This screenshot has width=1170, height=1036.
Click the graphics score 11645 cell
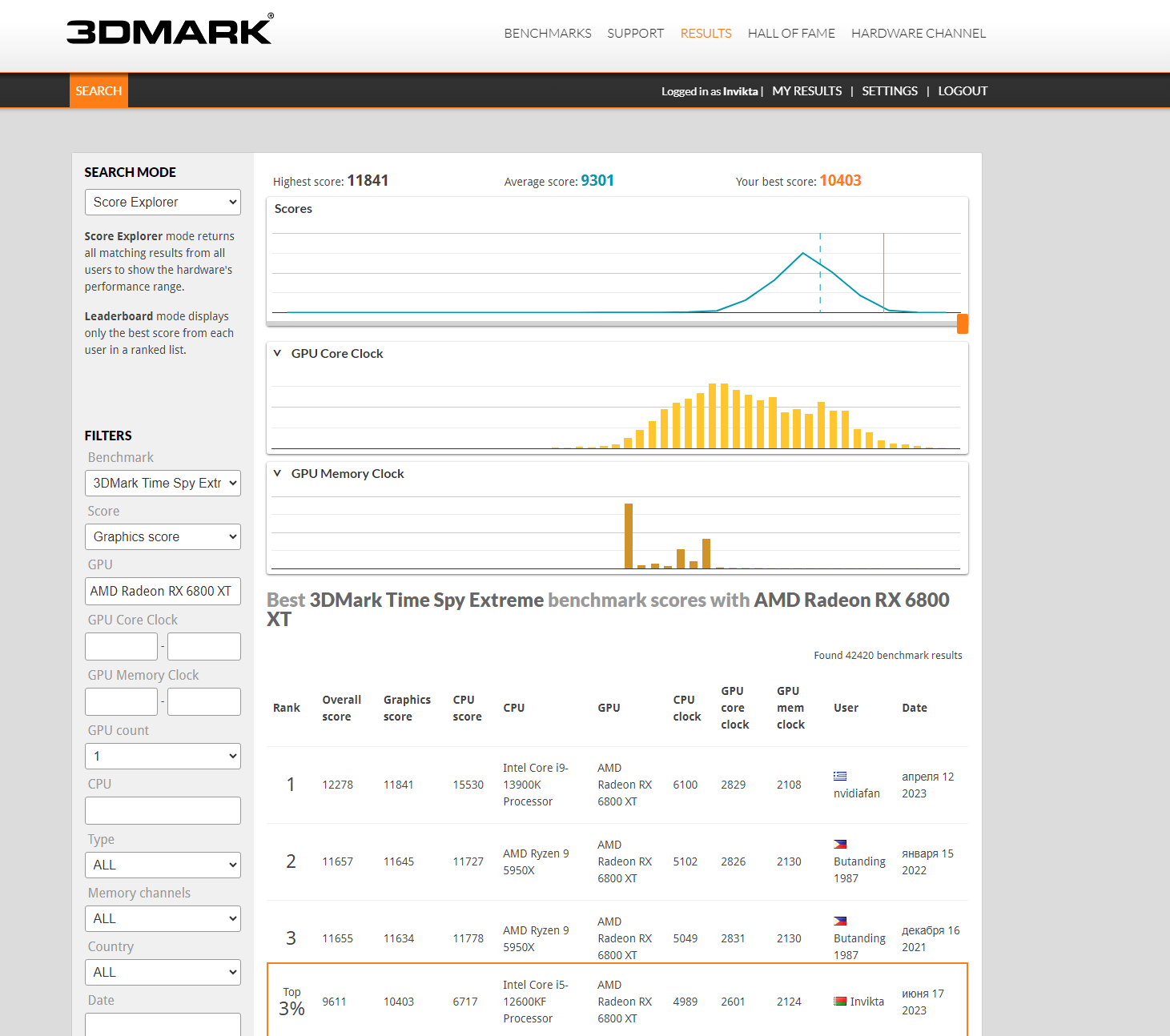[399, 861]
